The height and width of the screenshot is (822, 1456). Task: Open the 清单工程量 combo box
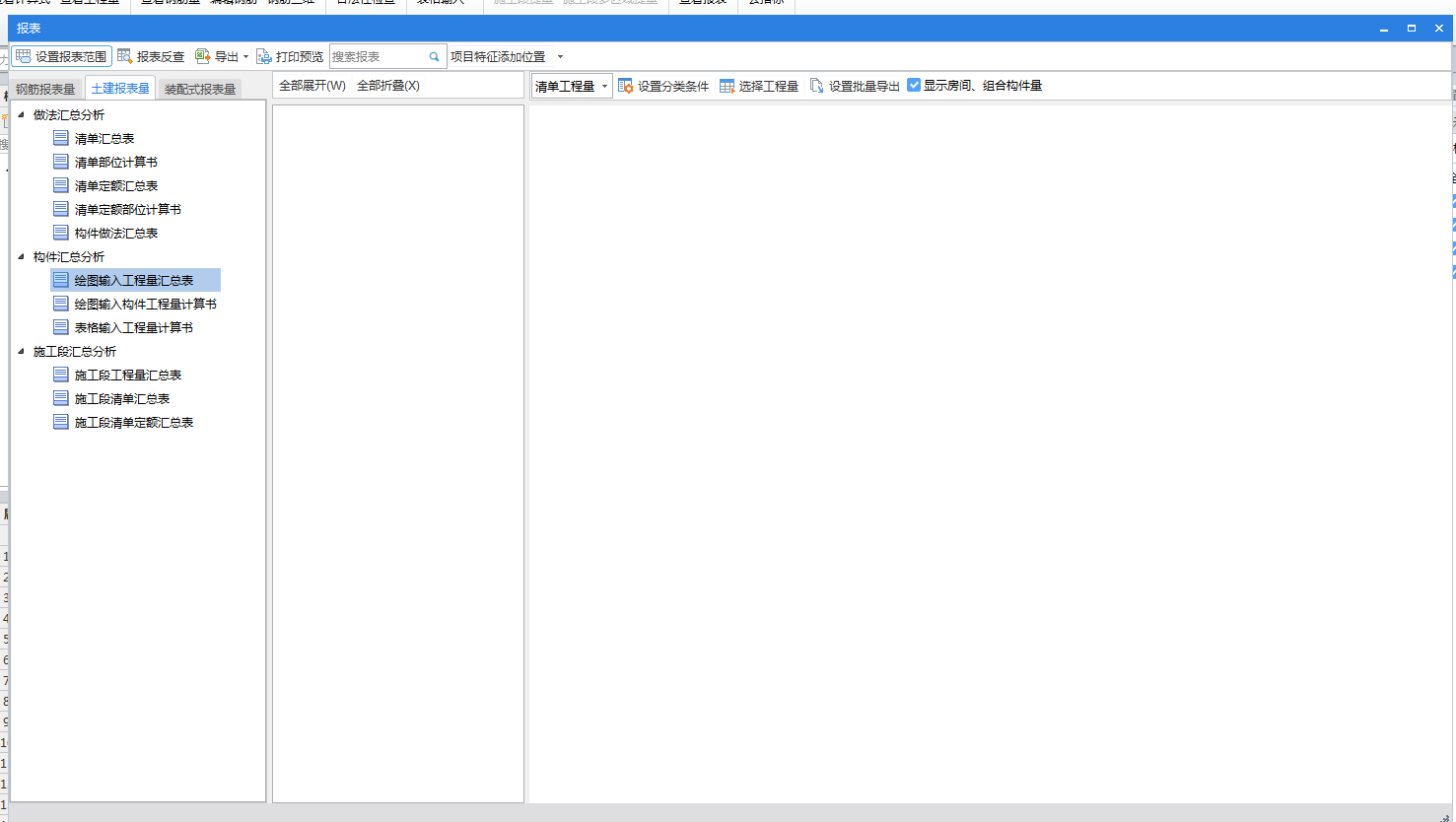pos(572,86)
